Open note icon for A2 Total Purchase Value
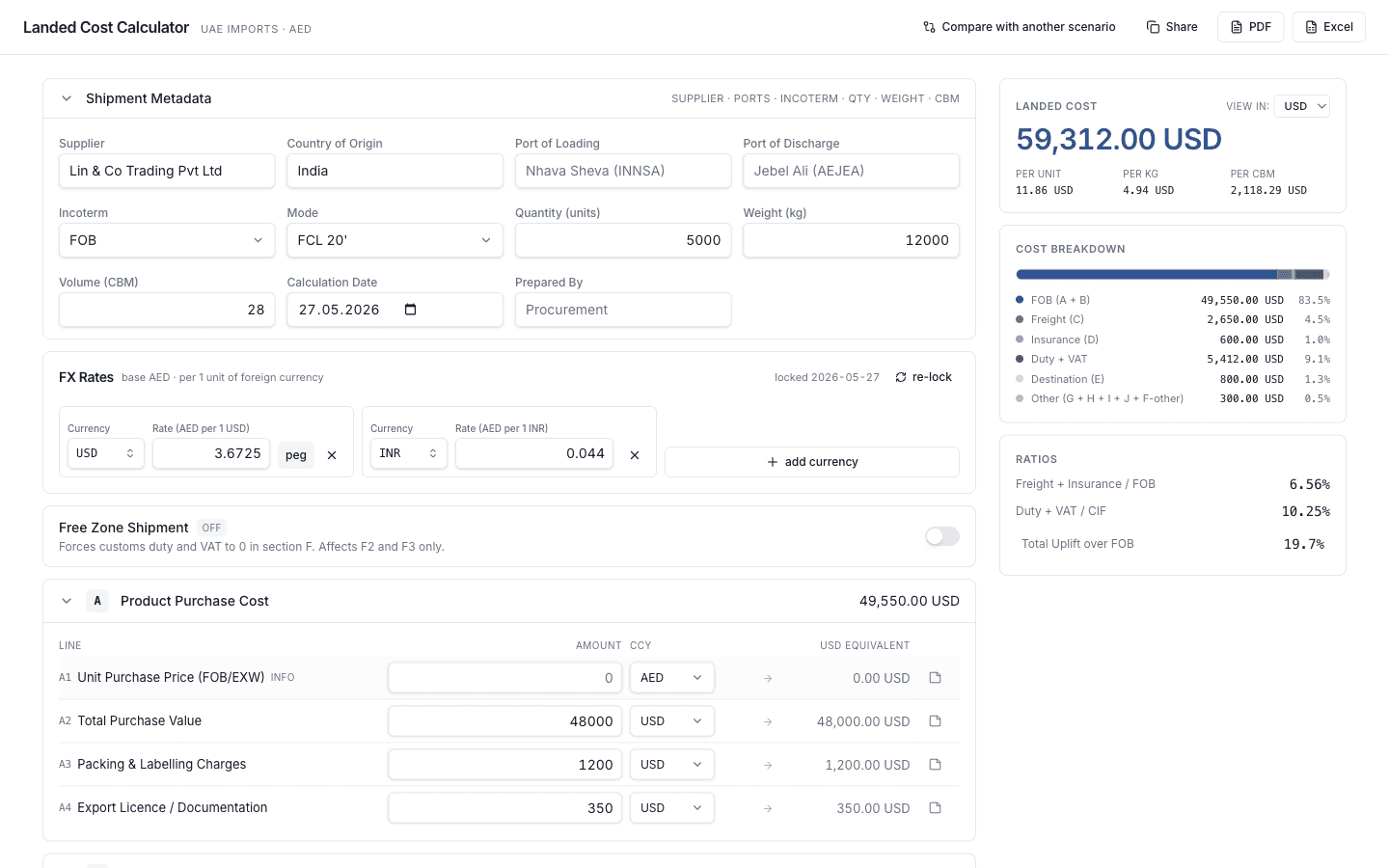Screen dimensions: 1389x868 (x=935, y=721)
